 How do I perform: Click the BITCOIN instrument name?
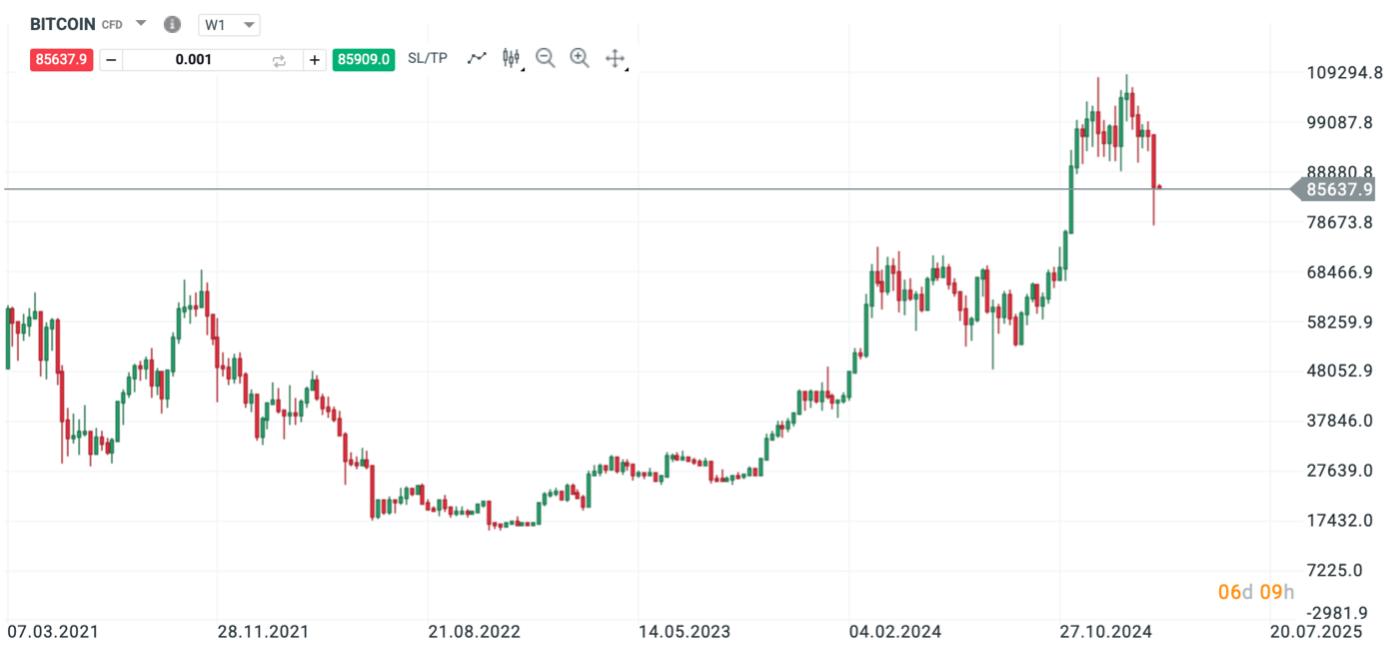point(63,24)
